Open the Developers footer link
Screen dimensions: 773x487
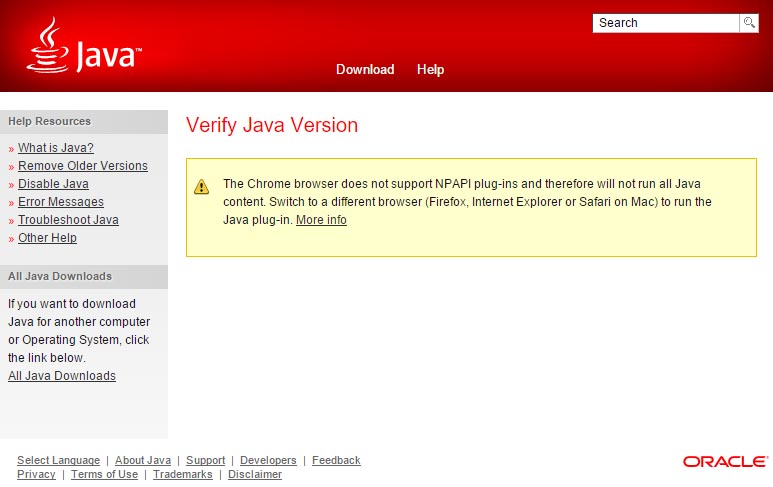point(268,460)
